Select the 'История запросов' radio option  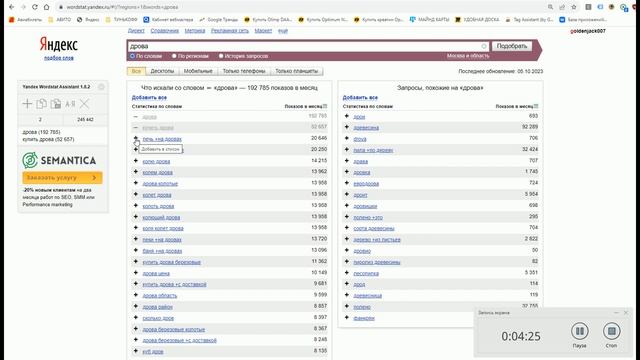(221, 56)
